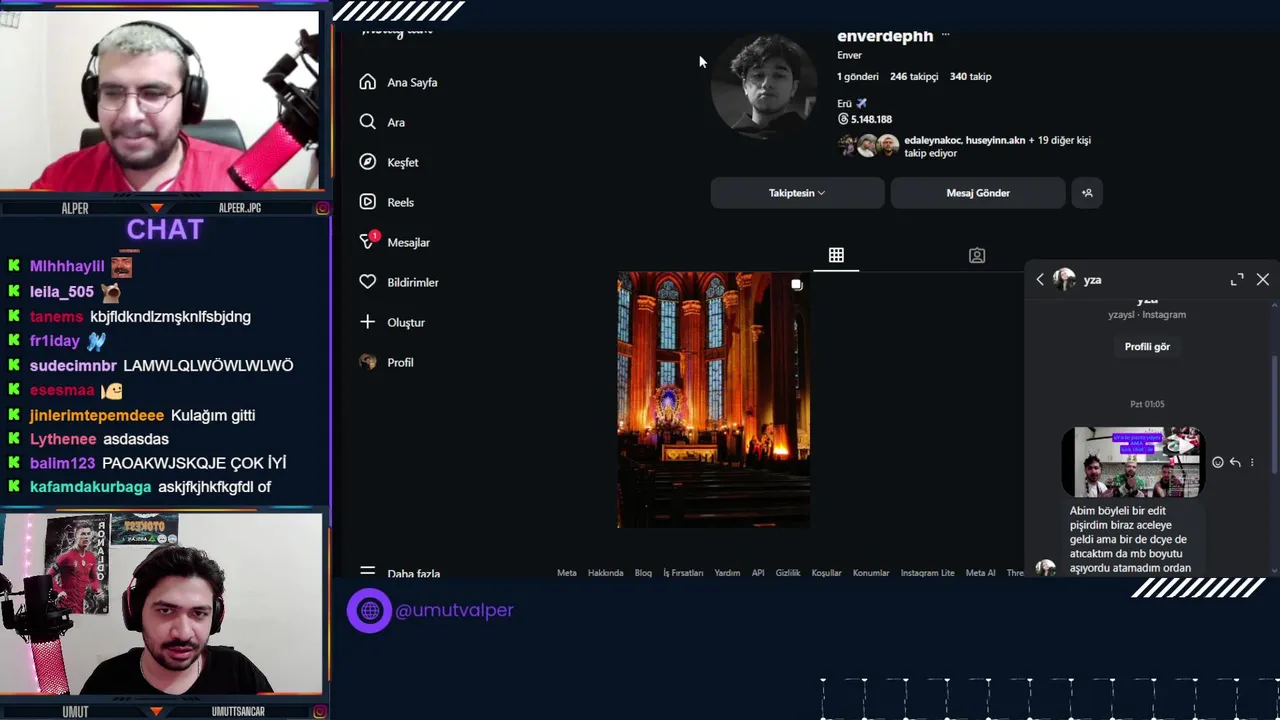Play the shared video in the chat
Screen dimensions: 1280x720
(x=1133, y=462)
